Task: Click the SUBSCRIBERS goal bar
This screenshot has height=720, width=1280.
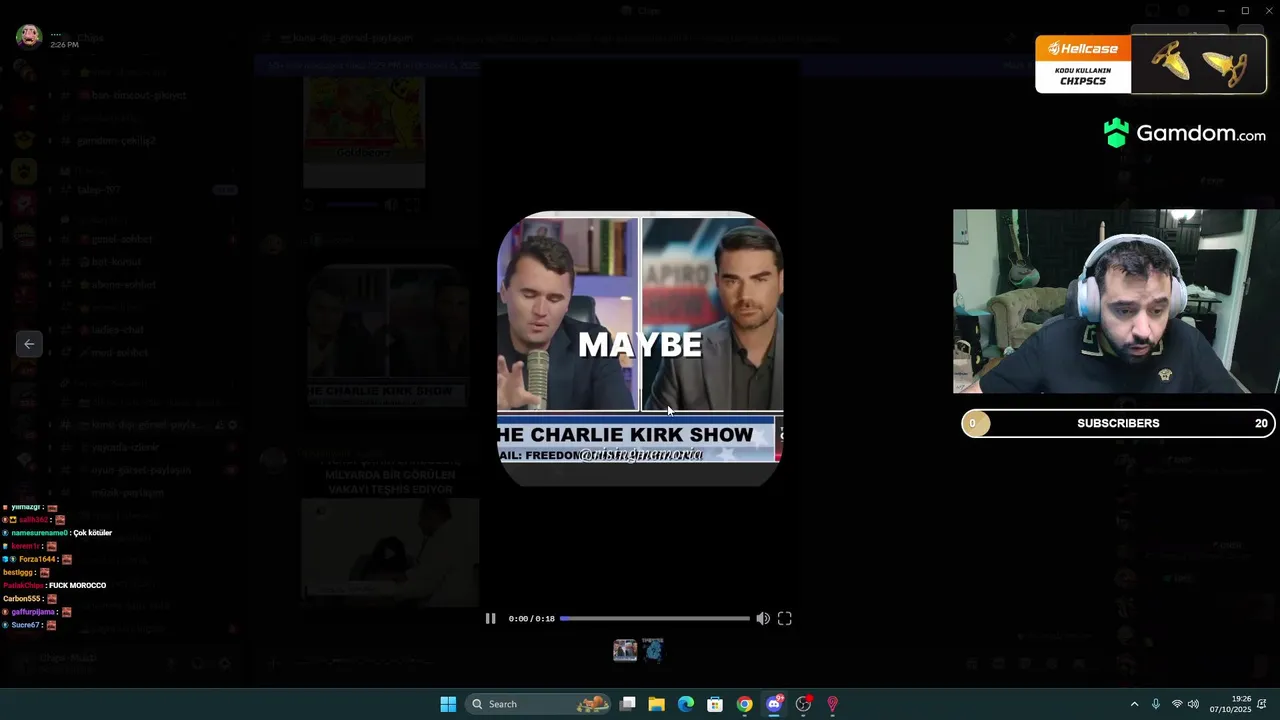Action: tap(1118, 423)
